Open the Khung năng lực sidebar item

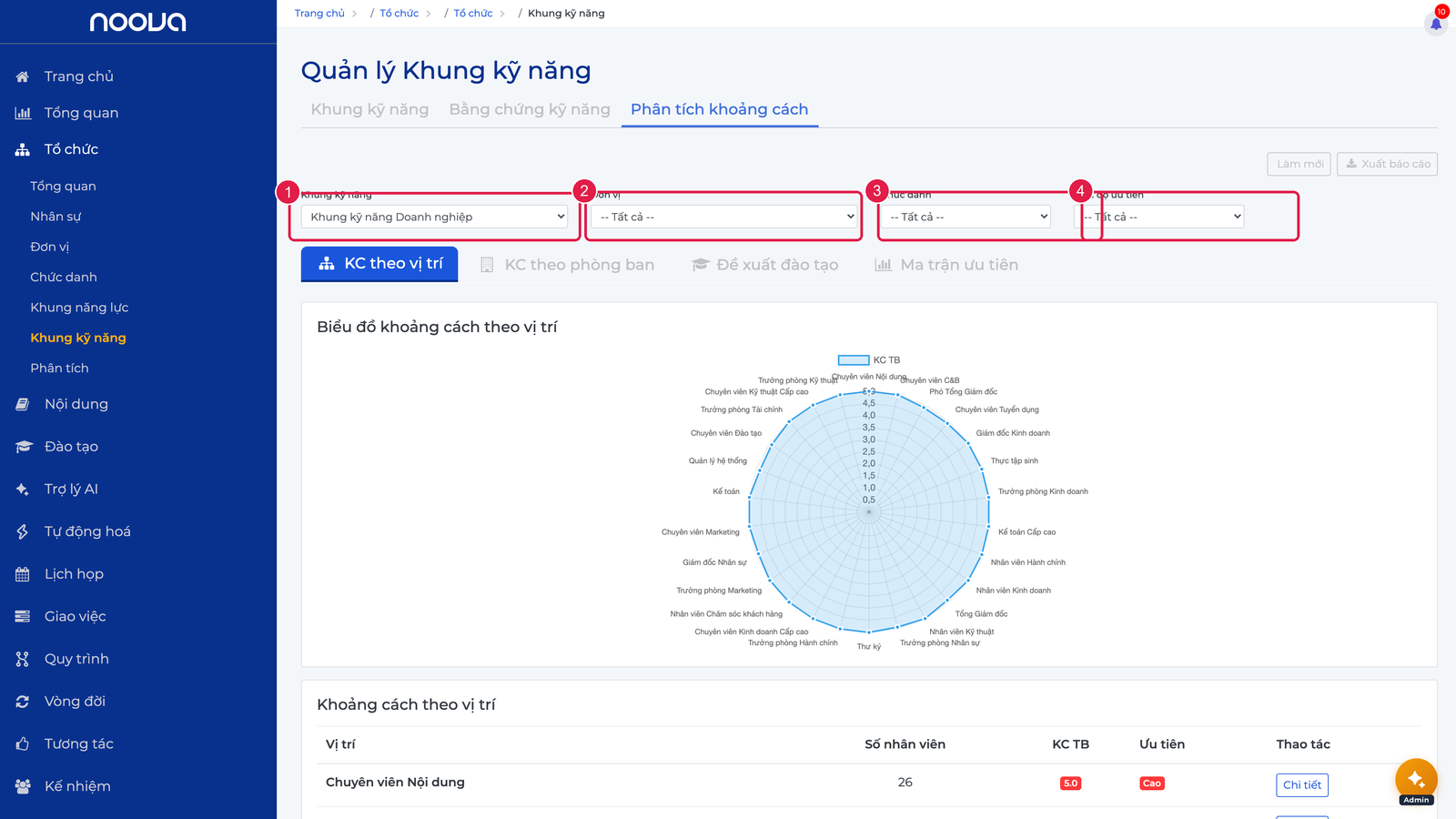point(79,308)
